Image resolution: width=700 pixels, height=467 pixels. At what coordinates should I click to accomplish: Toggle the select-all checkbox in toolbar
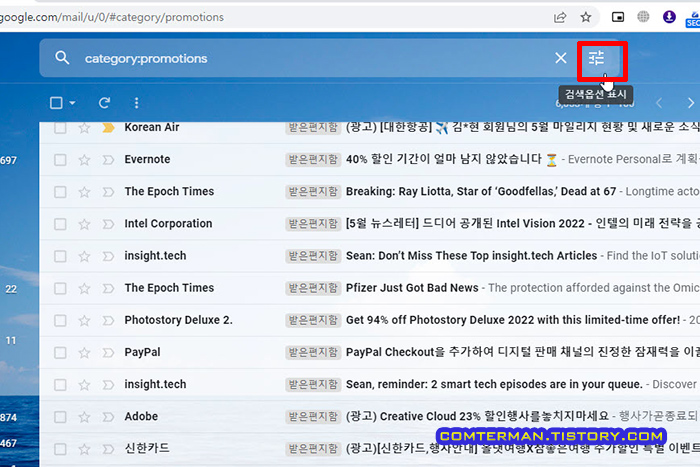pyautogui.click(x=56, y=103)
